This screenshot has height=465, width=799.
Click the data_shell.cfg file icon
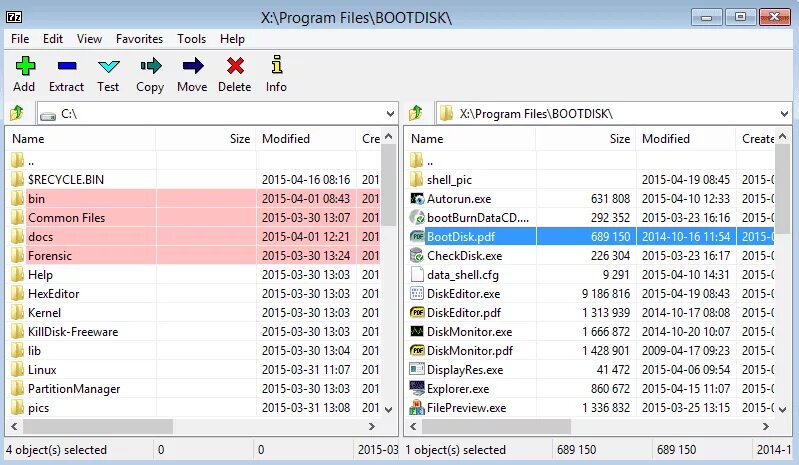(x=417, y=275)
